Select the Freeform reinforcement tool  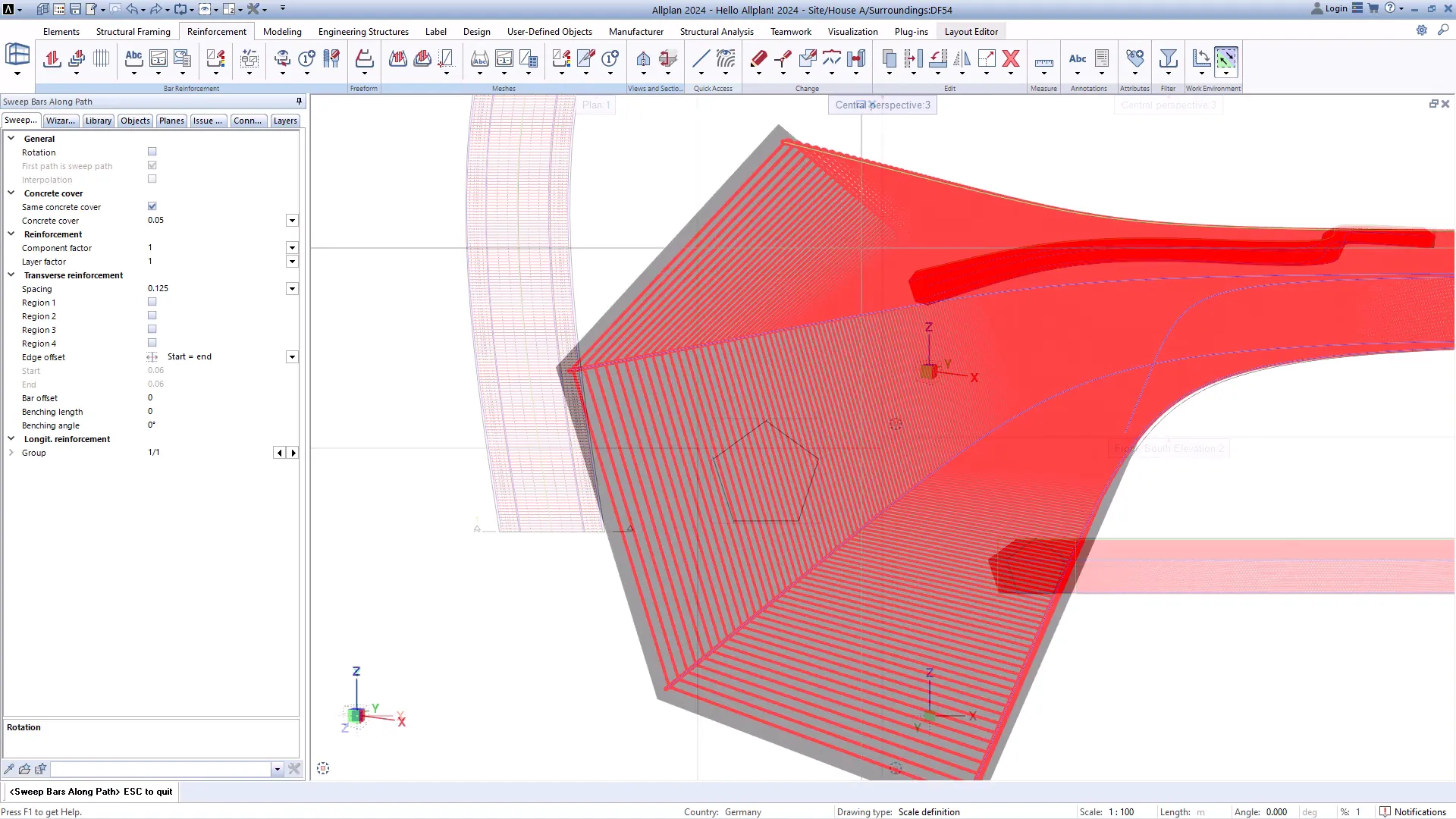coord(364,58)
